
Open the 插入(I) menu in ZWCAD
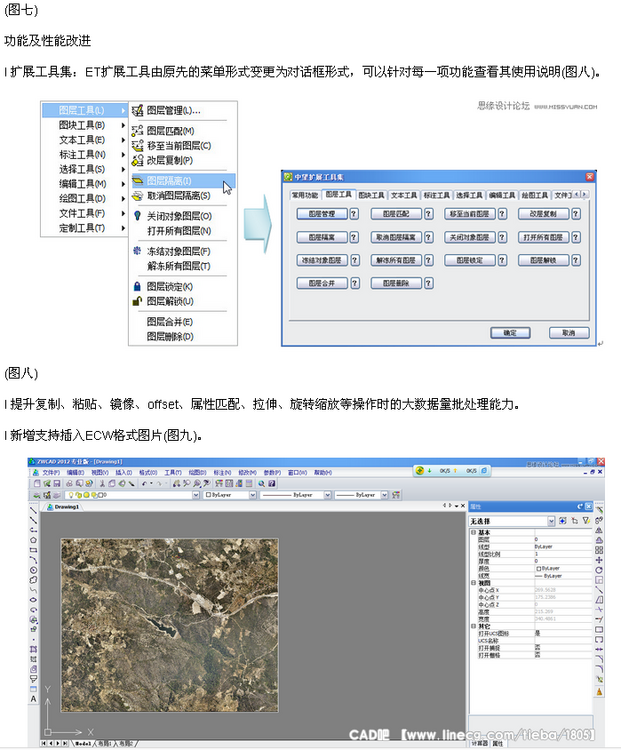(x=123, y=473)
